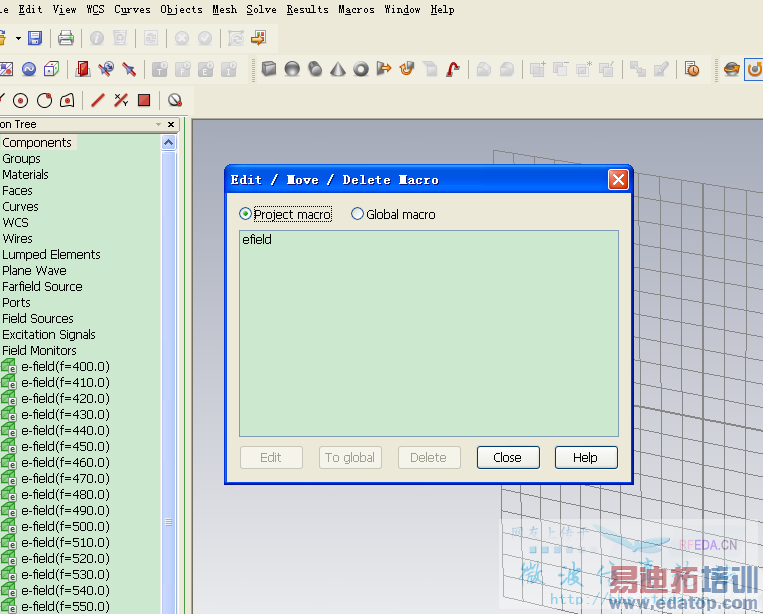Create a Cone shape

pos(338,69)
